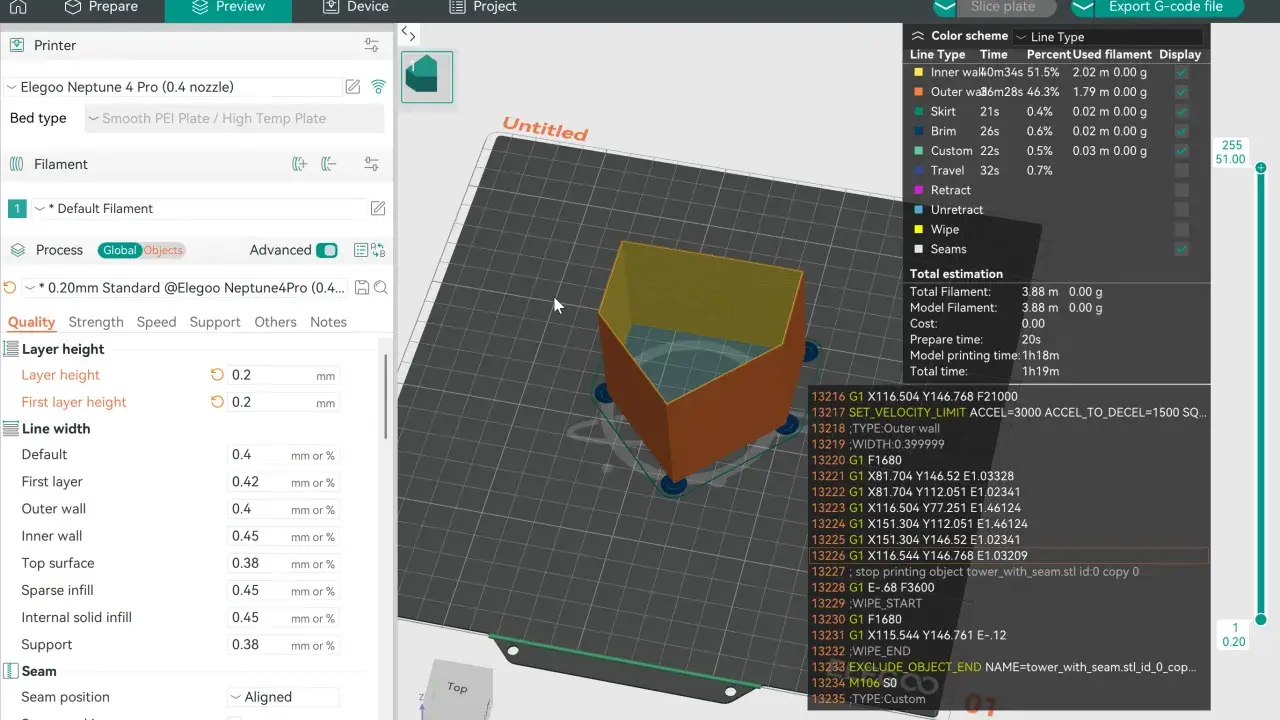Open the process preset dropdown

click(184, 288)
